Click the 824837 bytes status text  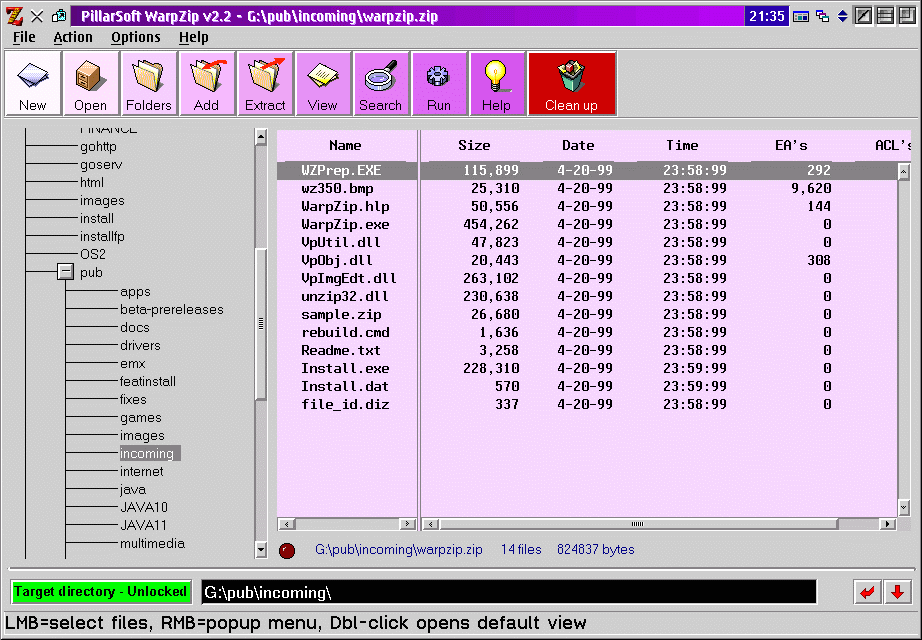[596, 549]
